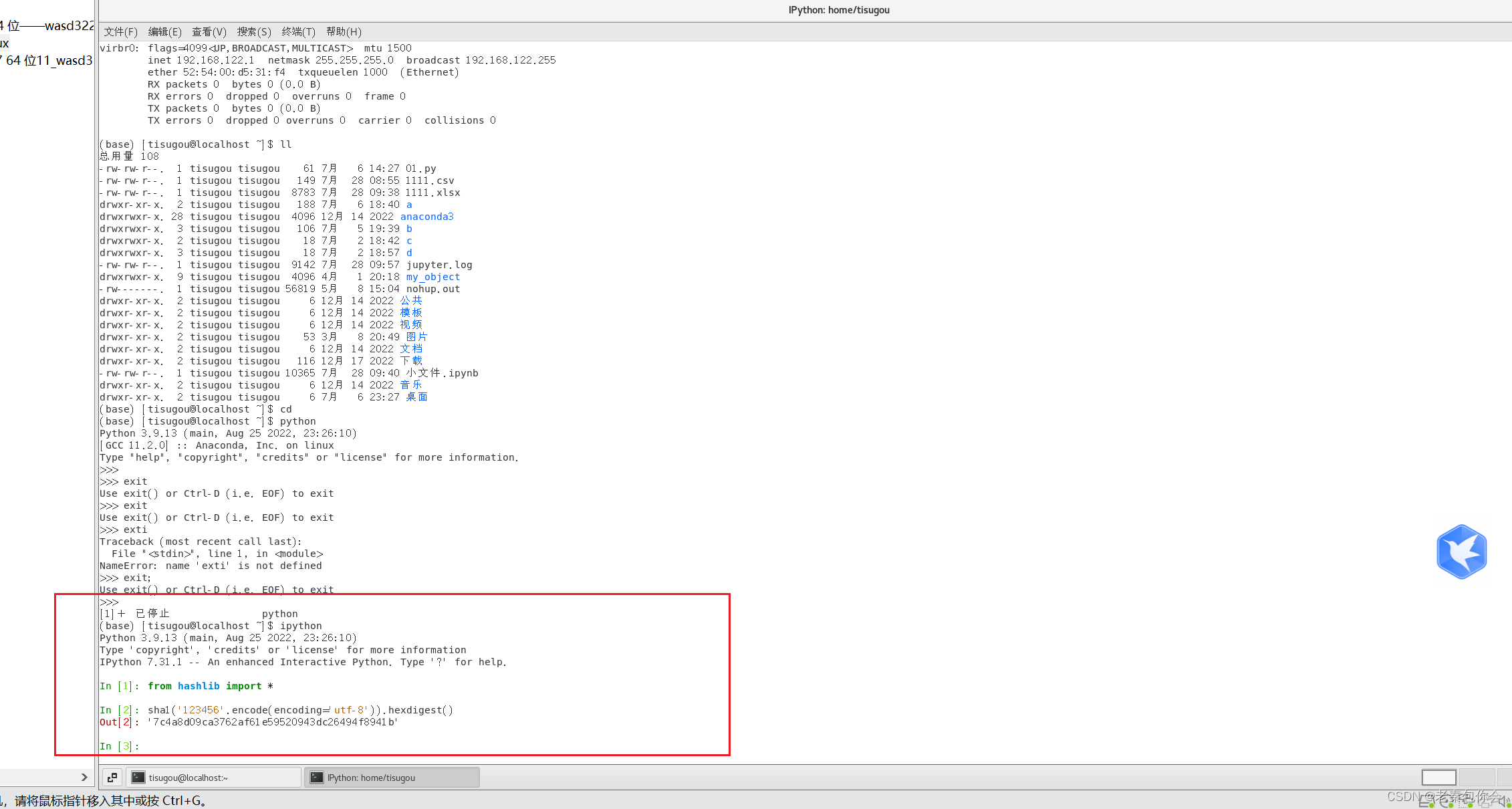Click the hard disk status icon

[x=1426, y=802]
